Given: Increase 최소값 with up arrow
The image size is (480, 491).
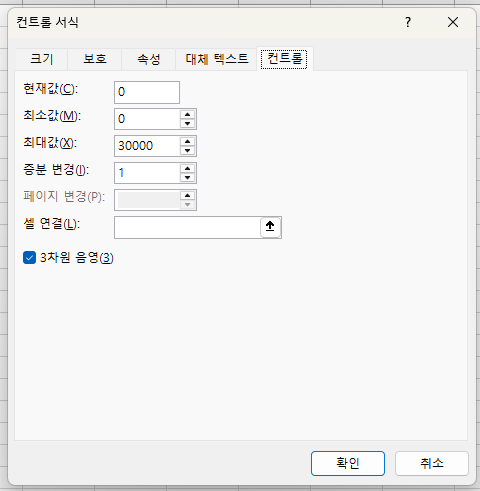Looking at the screenshot, I should click(188, 114).
